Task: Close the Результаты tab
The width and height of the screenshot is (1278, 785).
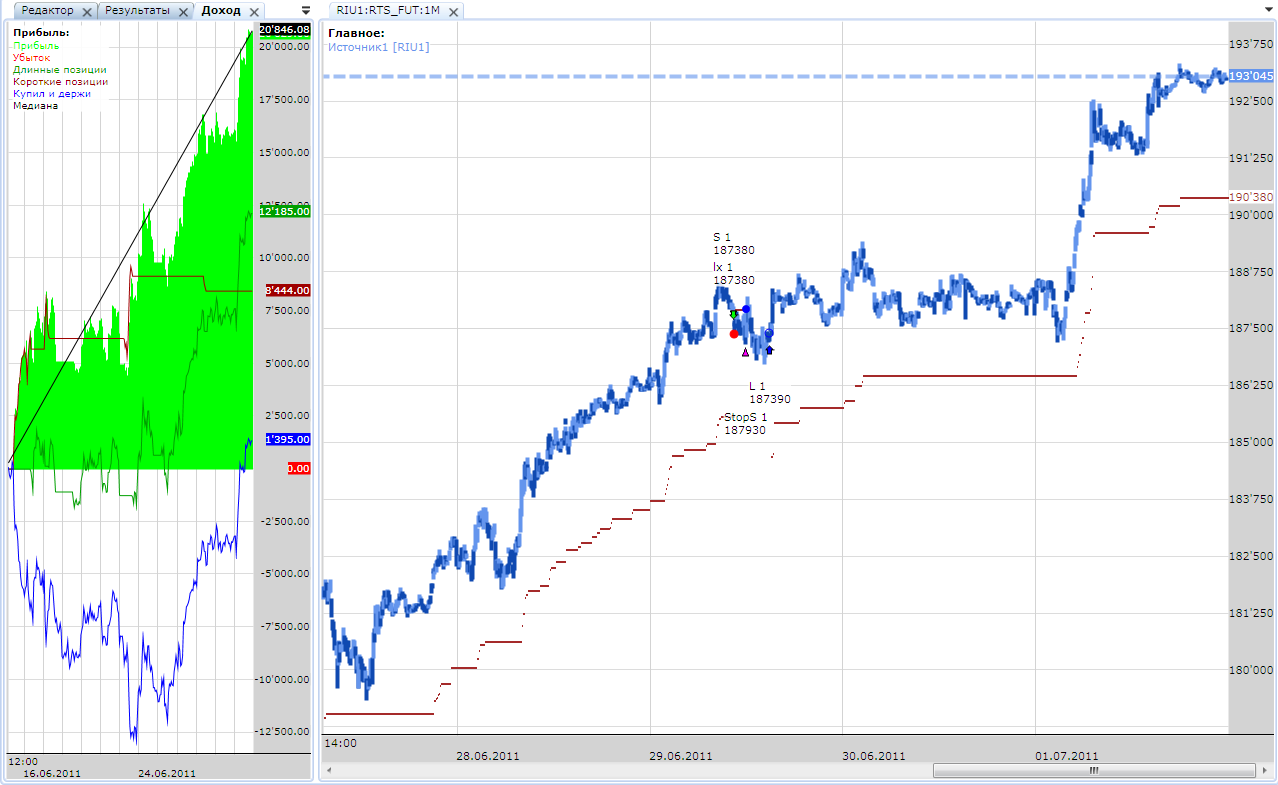Action: 184,12
